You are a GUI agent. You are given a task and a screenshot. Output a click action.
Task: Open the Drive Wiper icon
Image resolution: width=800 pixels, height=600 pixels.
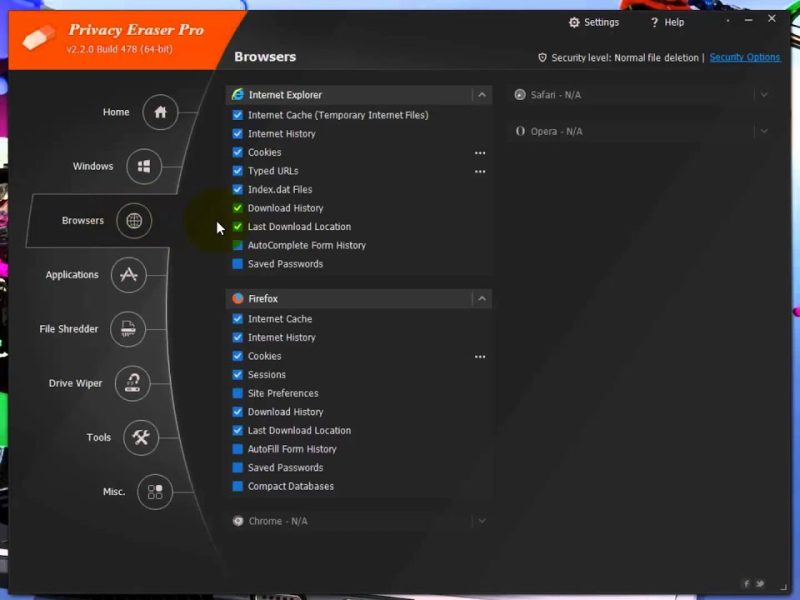pos(133,383)
